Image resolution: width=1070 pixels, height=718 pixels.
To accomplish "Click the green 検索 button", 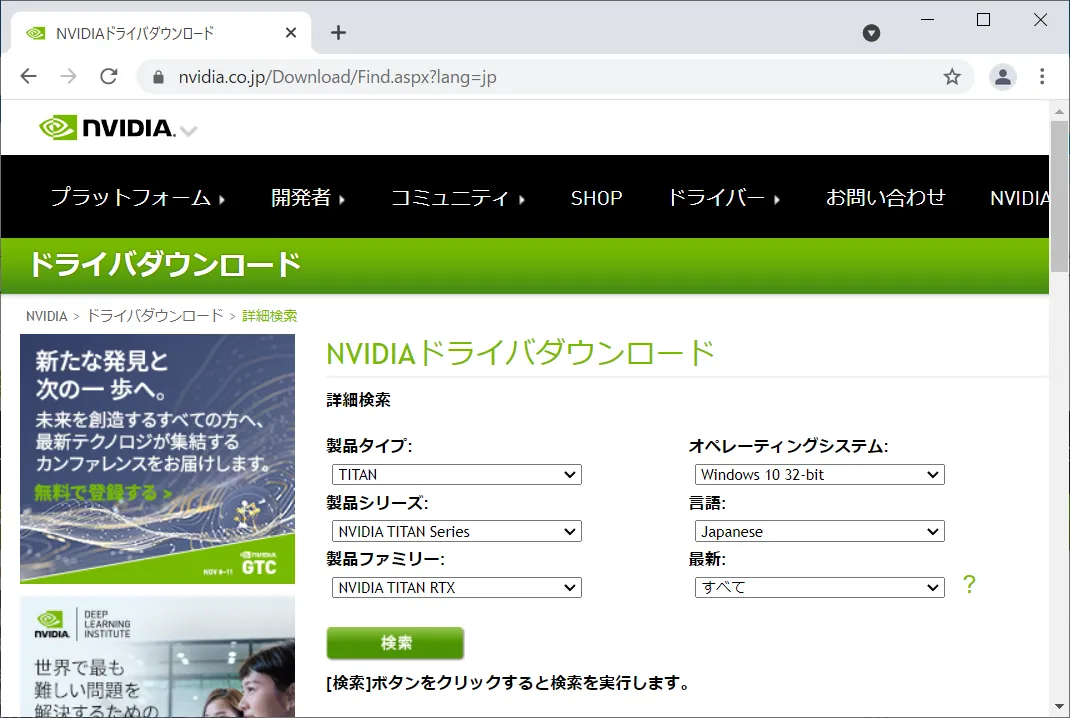I will pos(395,643).
